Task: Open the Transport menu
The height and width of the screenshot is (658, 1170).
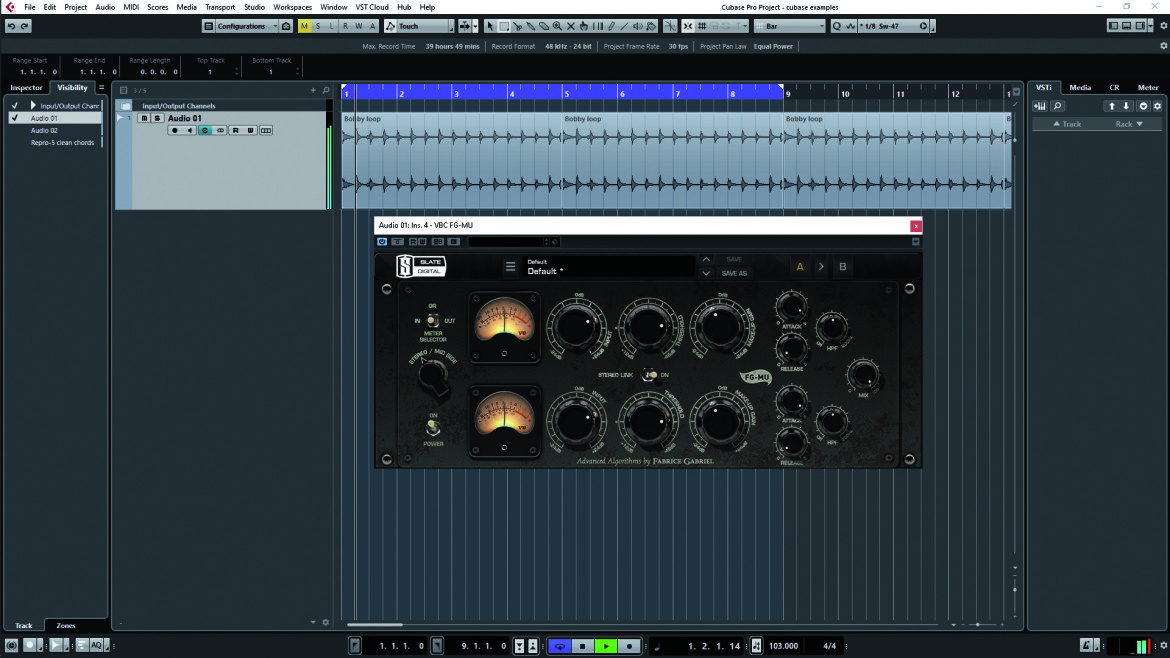Action: 219,7
